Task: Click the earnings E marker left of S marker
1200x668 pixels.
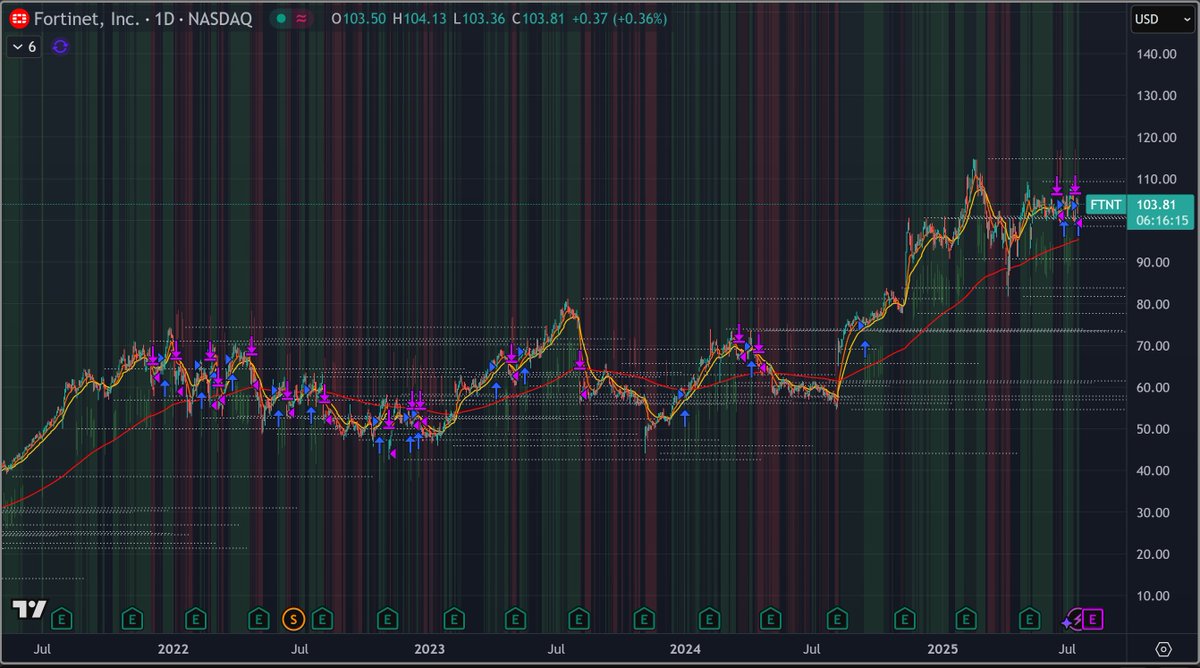Action: coord(259,619)
